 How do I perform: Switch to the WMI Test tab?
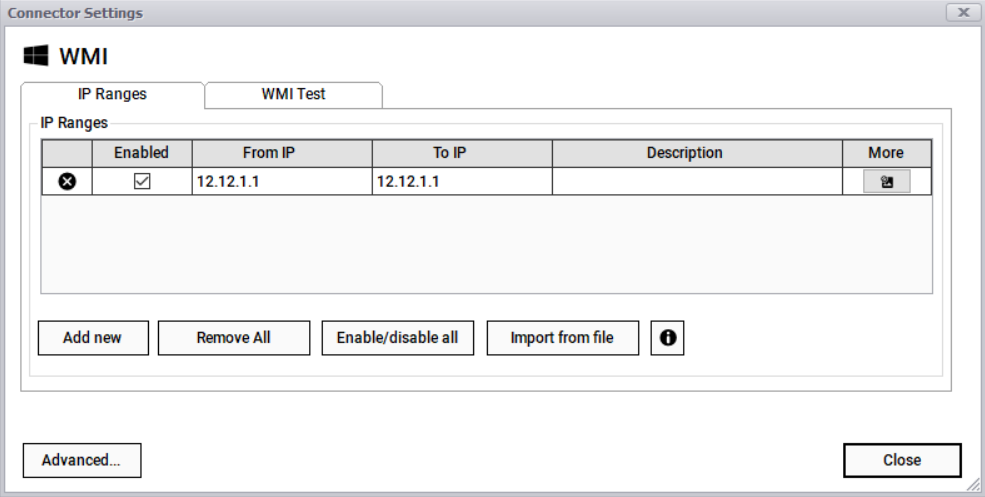click(293, 94)
